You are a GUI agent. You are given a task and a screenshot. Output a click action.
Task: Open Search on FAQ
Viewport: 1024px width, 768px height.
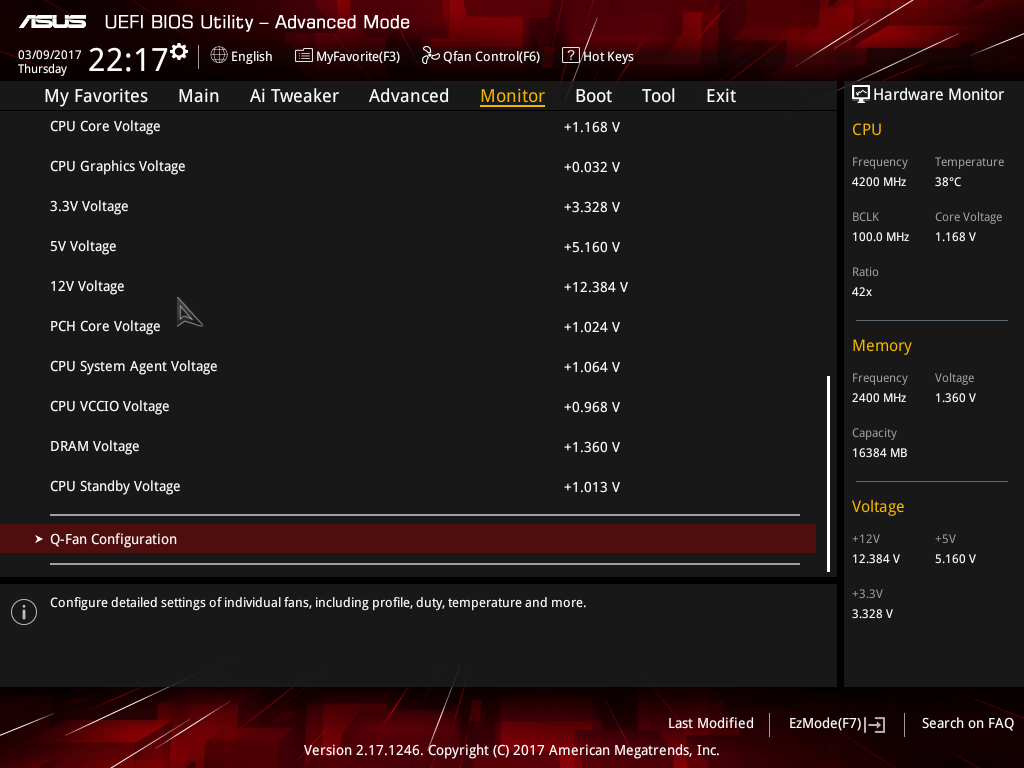point(968,723)
